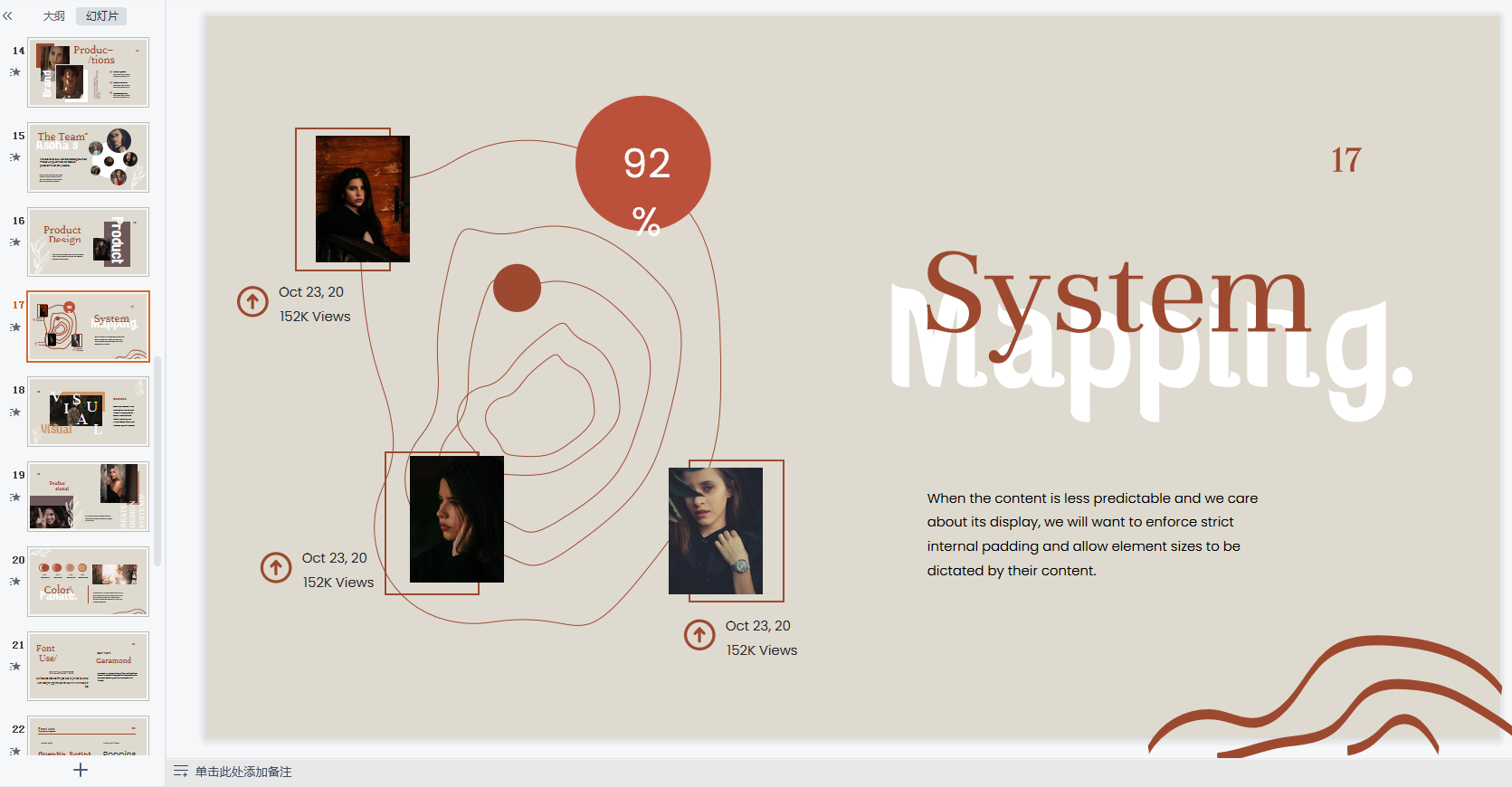Viewport: 1512px width, 787px height.
Task: Select slide 21 Font Use thumbnail
Action: [88, 666]
